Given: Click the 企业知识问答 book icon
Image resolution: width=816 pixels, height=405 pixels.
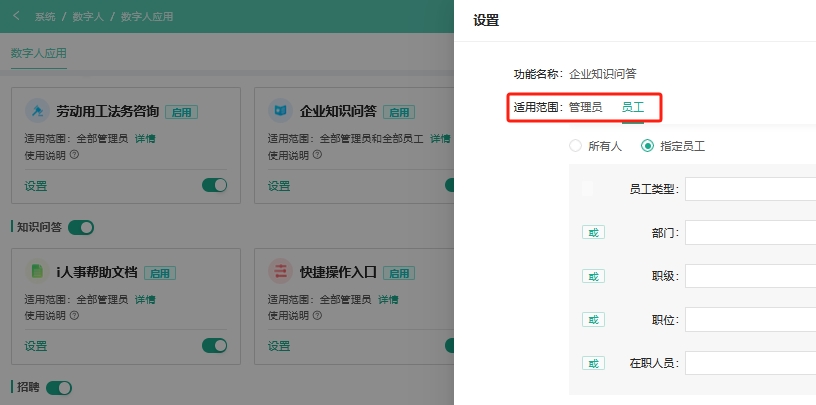Looking at the screenshot, I should pyautogui.click(x=280, y=111).
